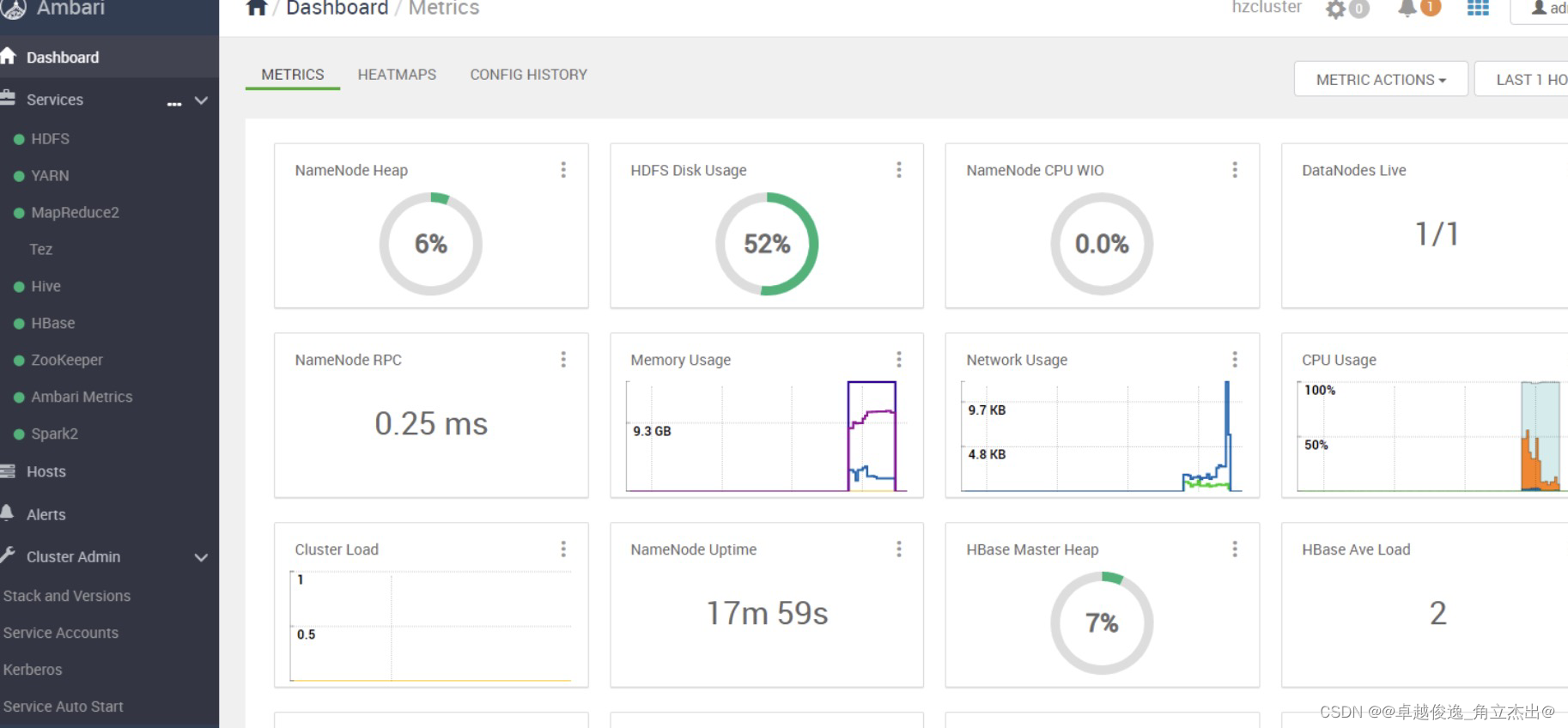Click the NameNode CPU WIO 0.0% gauge

[1102, 244]
